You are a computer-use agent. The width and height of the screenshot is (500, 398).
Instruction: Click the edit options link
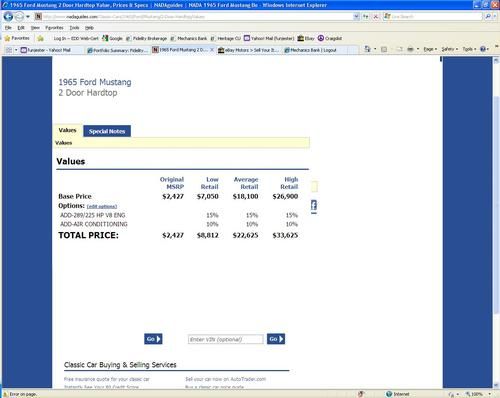point(102,207)
